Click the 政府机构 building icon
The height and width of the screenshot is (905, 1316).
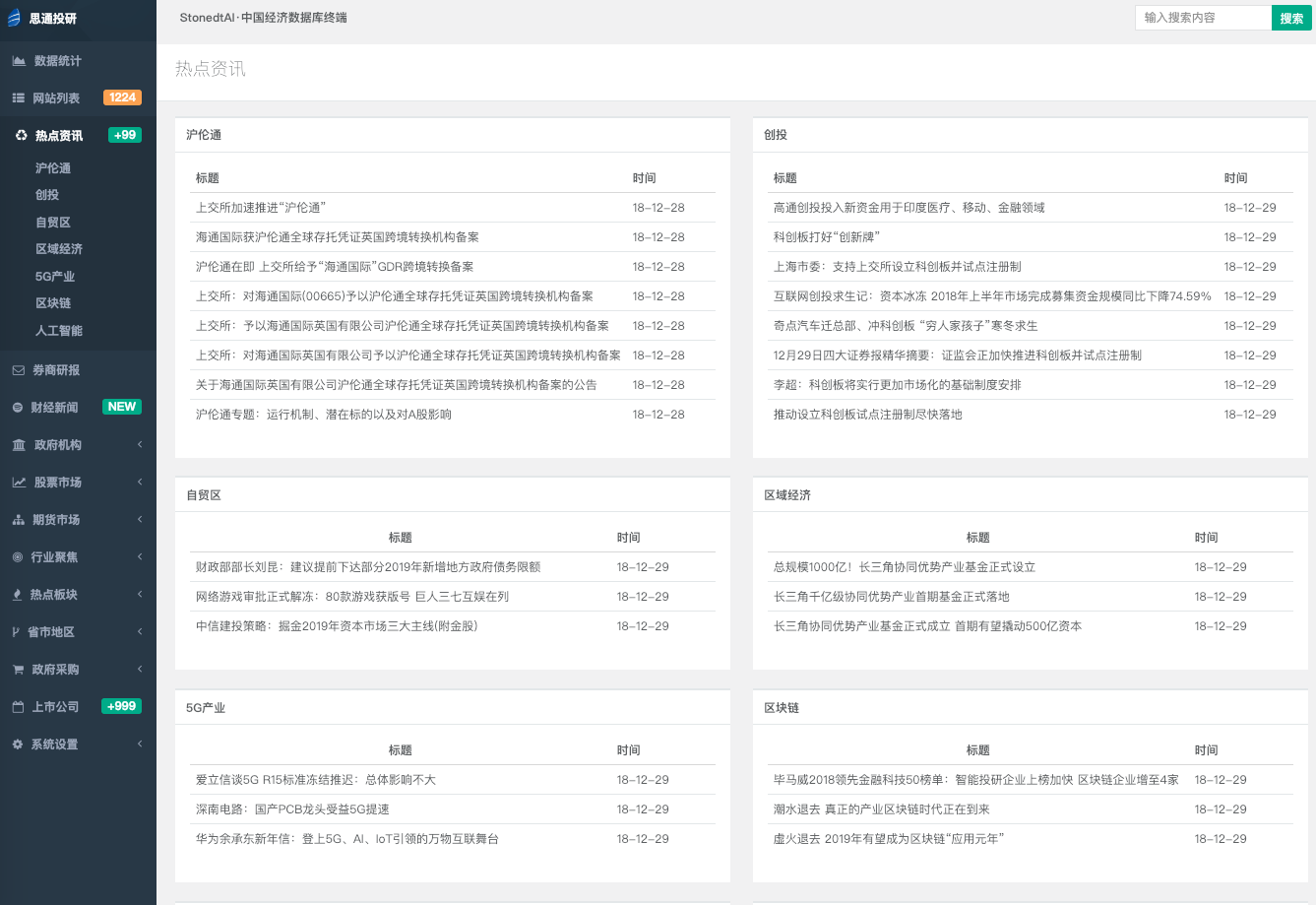(19, 445)
